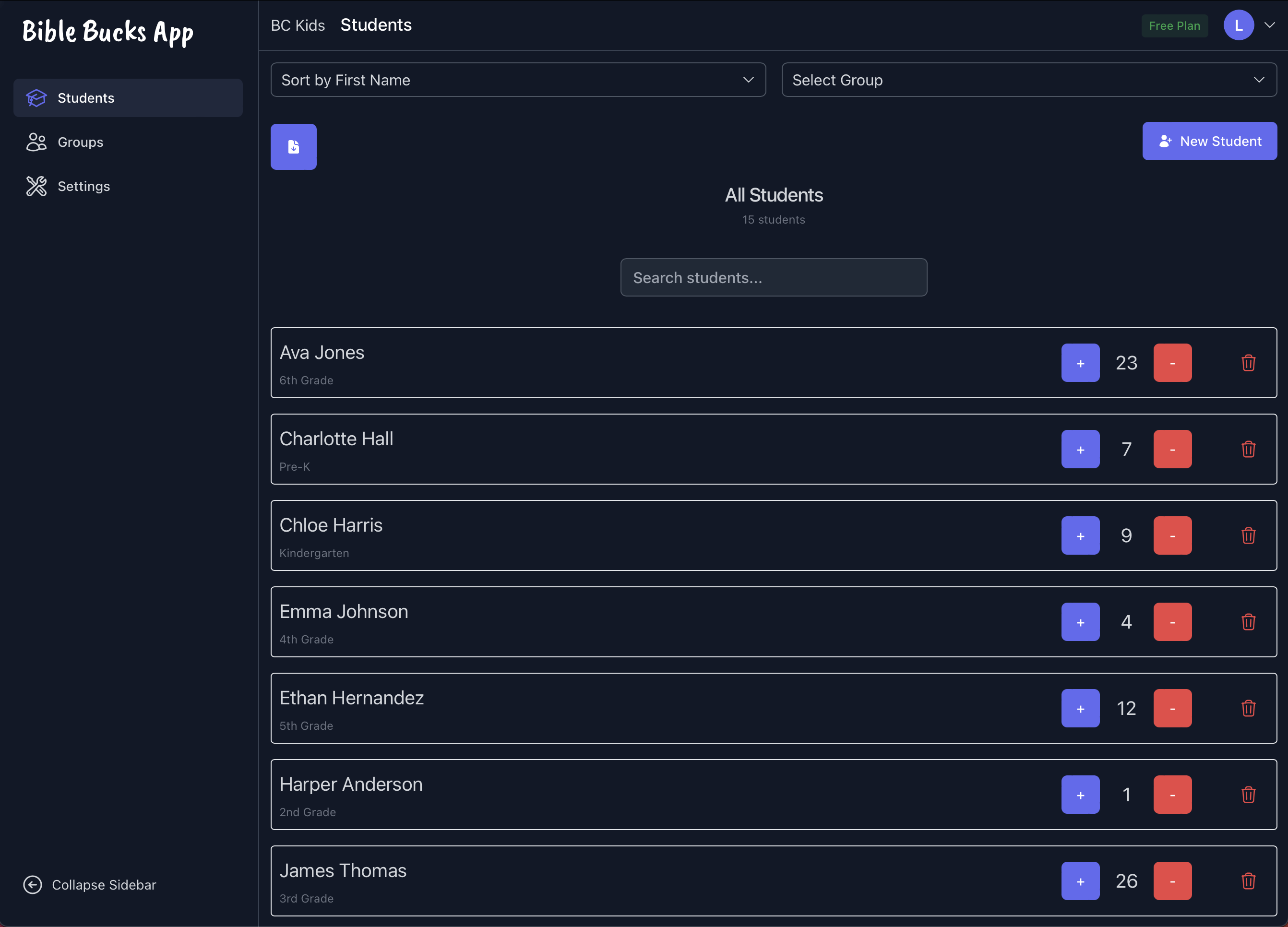Expand the Select Group dropdown
1288x927 pixels.
tap(1029, 80)
